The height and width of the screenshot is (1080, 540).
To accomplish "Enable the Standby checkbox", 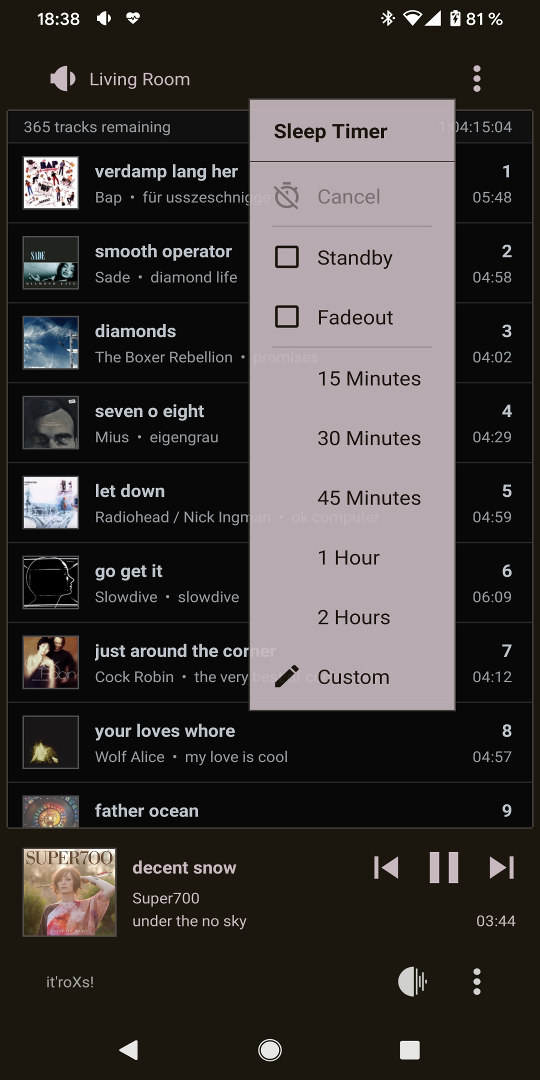I will tap(287, 258).
